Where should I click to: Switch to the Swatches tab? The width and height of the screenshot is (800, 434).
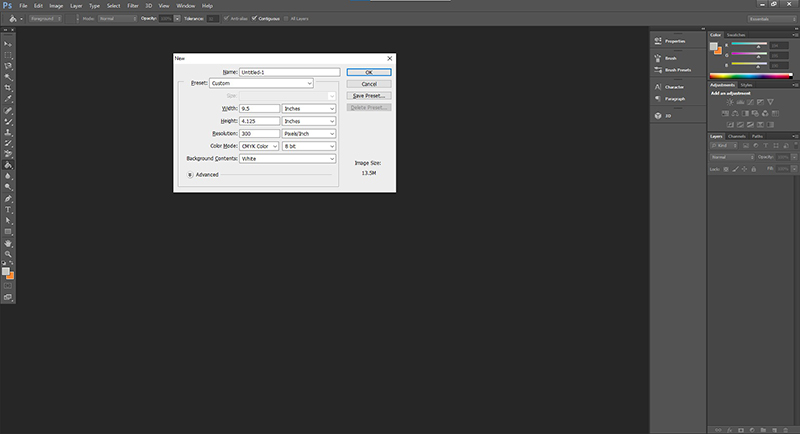click(x=736, y=35)
